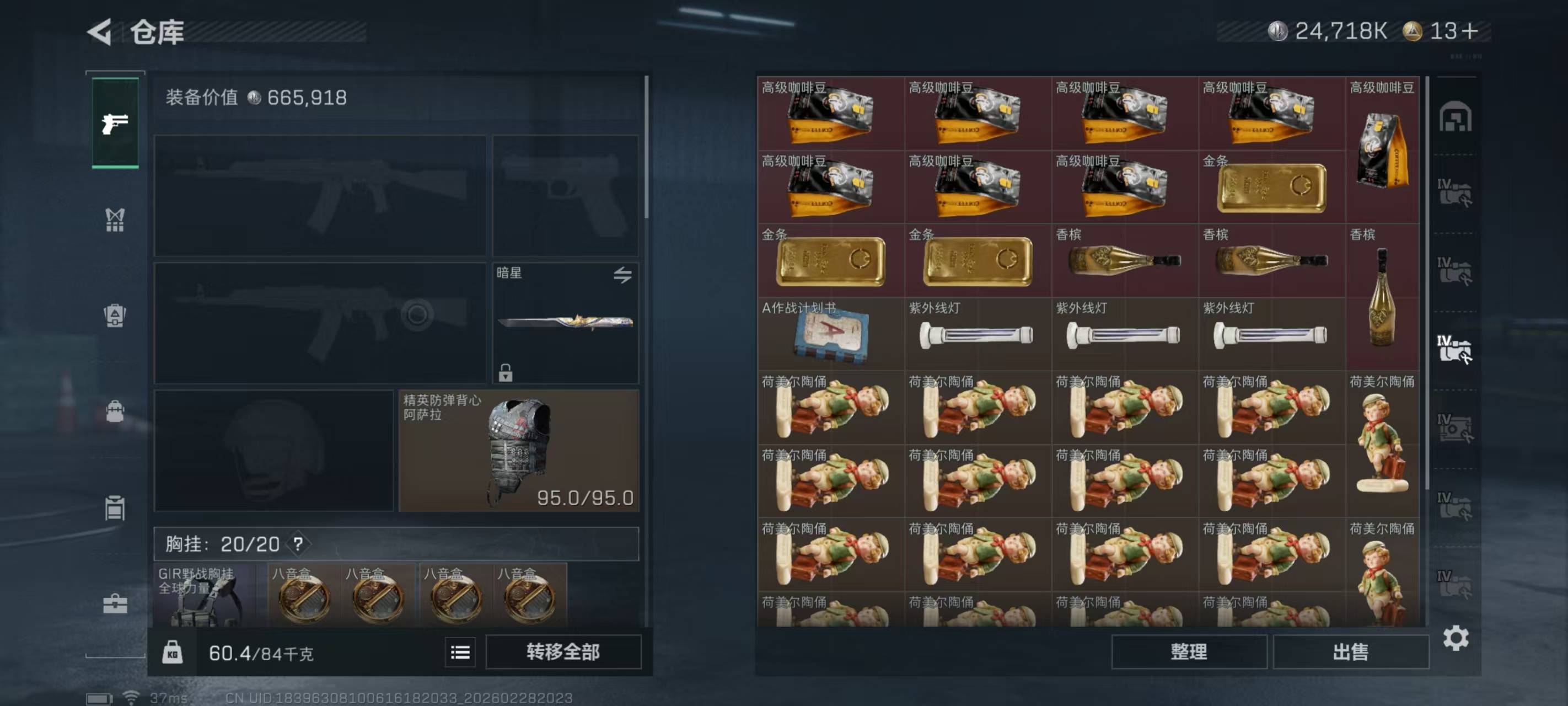Toggle the lock under the 暗星 knife

click(x=505, y=372)
